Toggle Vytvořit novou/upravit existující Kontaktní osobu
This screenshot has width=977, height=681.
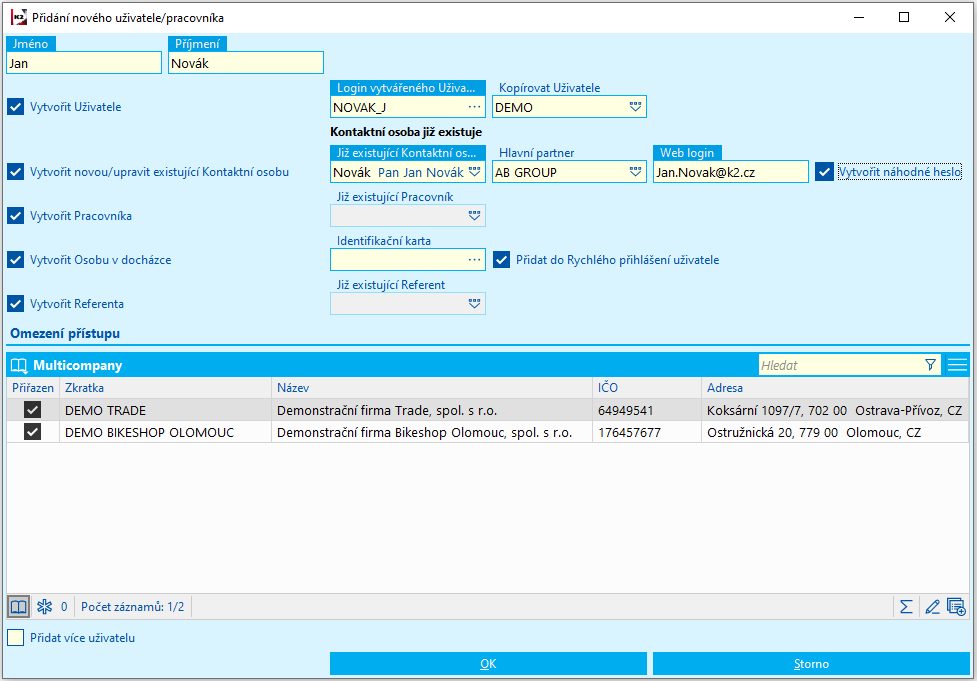pyautogui.click(x=16, y=171)
